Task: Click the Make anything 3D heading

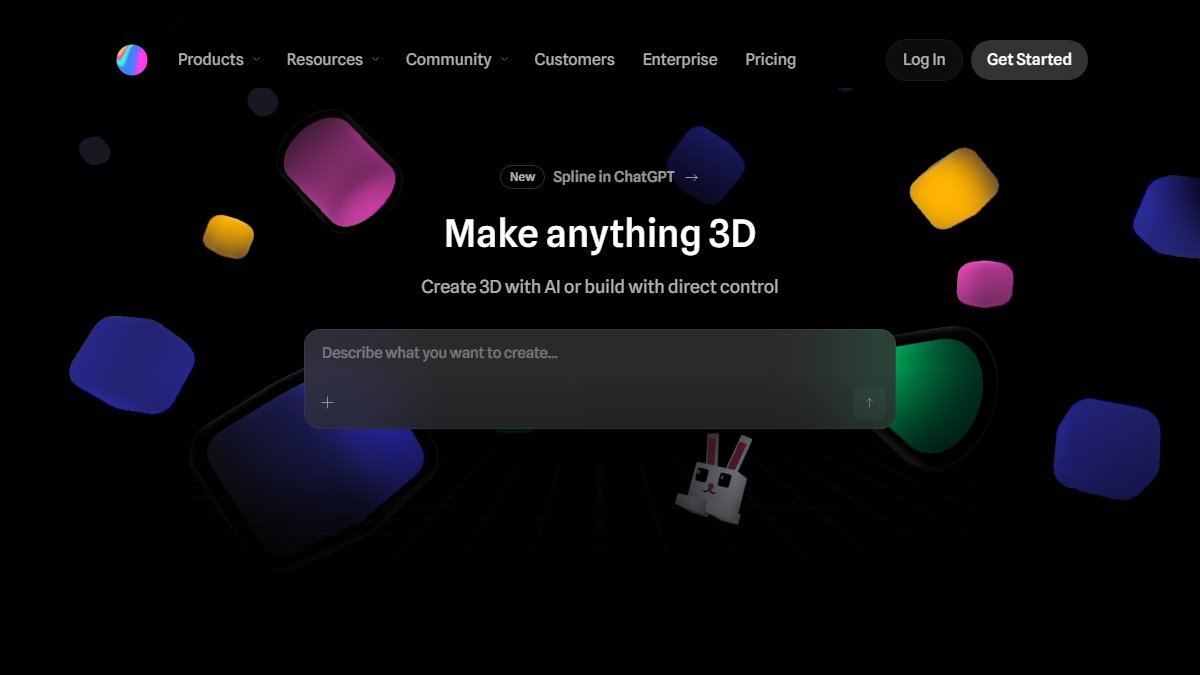Action: (600, 234)
